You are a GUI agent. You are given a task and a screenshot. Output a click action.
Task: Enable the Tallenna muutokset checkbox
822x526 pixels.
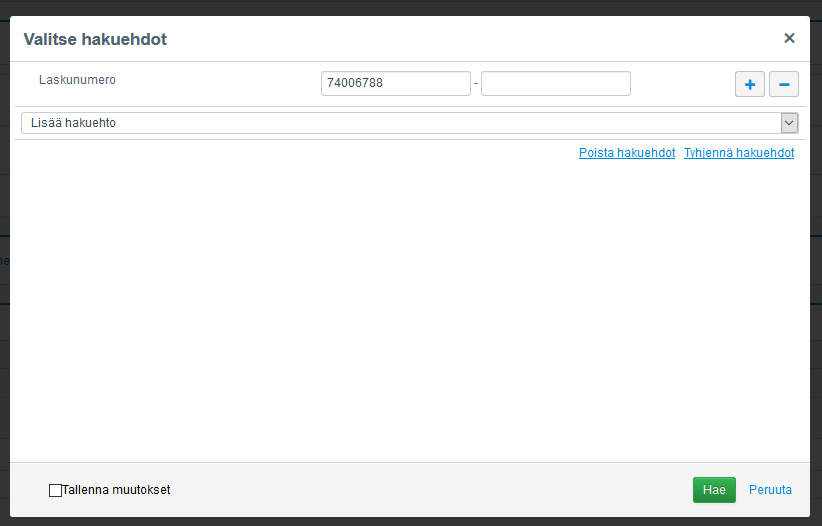(55, 490)
